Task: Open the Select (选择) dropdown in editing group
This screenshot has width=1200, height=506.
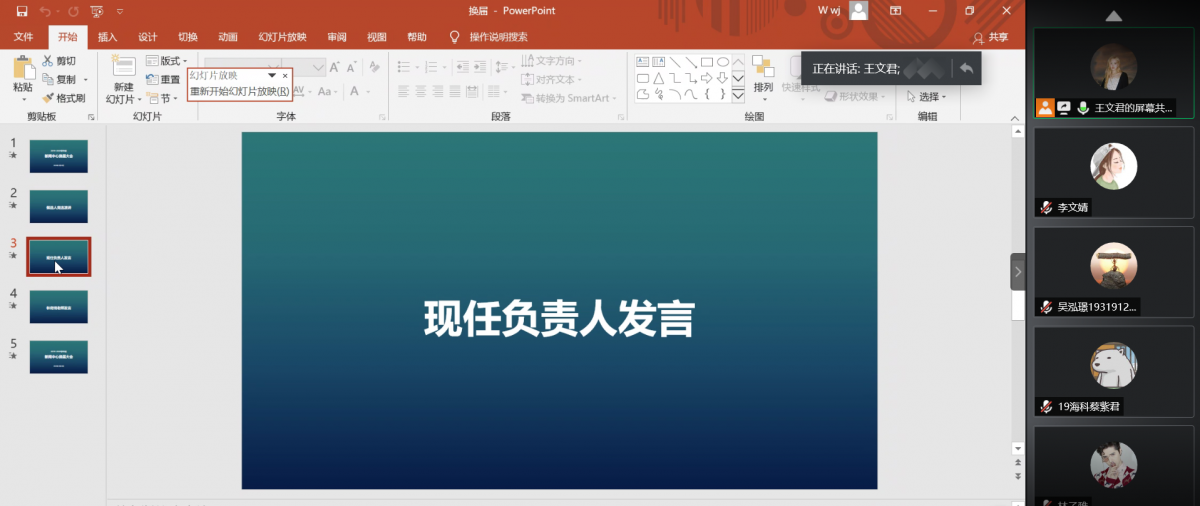Action: pos(927,97)
